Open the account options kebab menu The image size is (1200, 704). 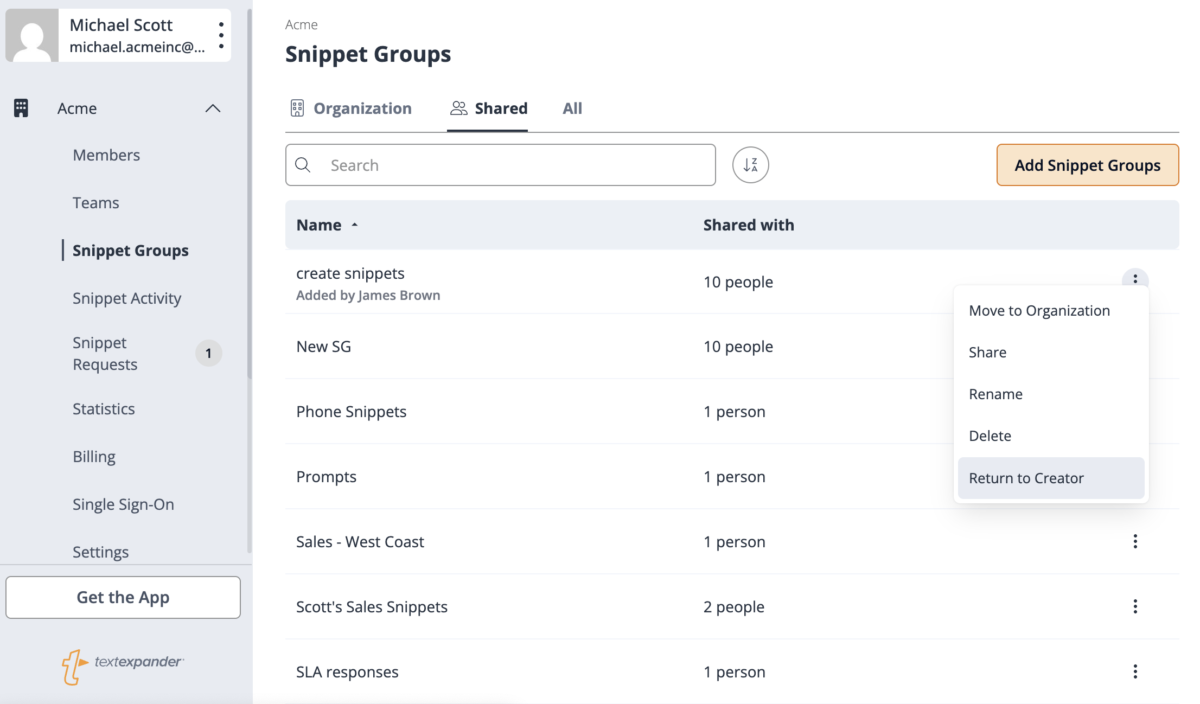point(221,35)
